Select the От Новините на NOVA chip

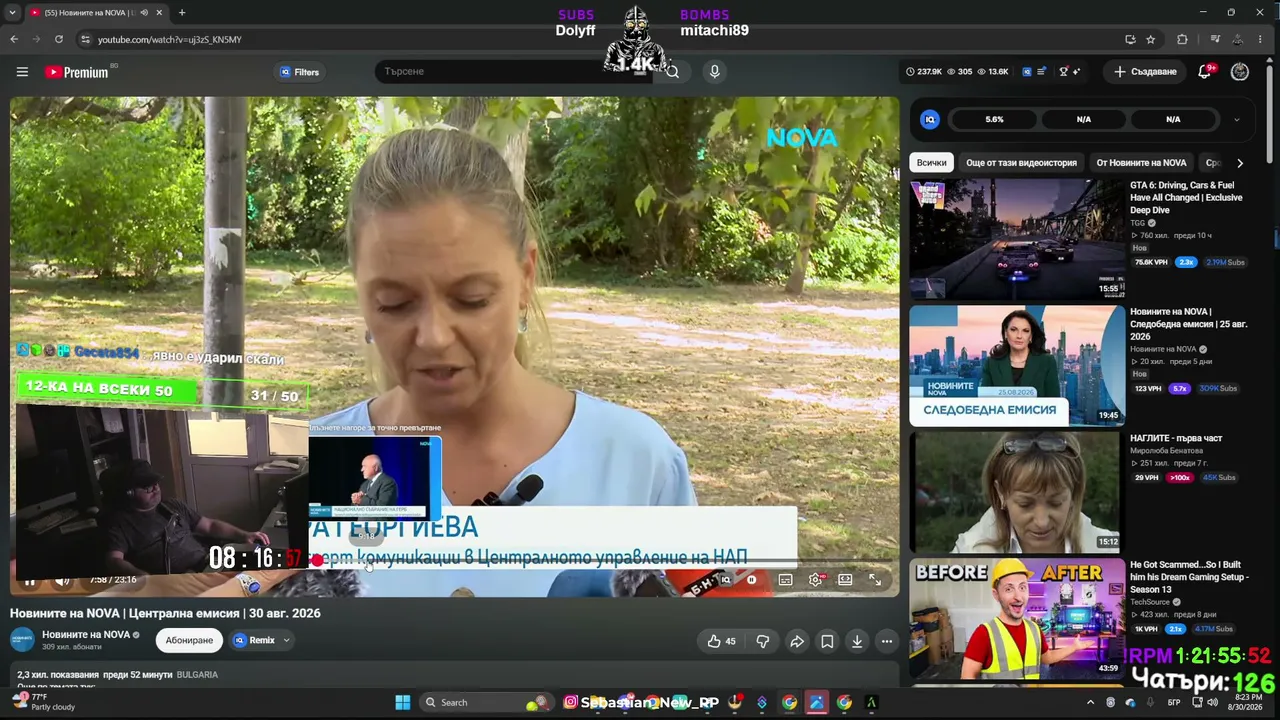click(1141, 163)
